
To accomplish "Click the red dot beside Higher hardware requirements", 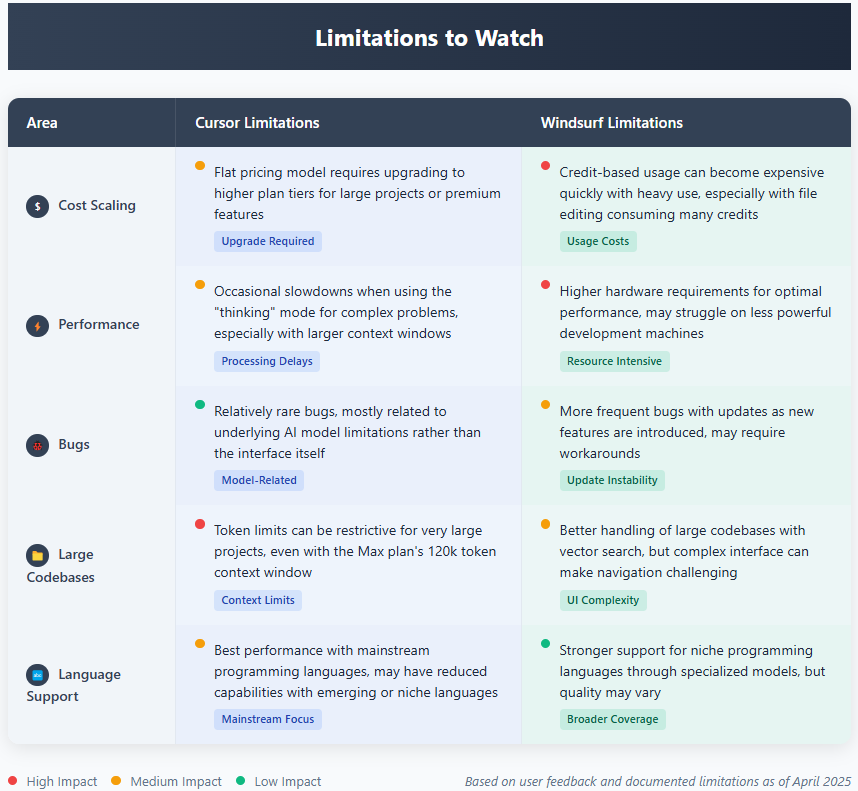I will (x=545, y=284).
